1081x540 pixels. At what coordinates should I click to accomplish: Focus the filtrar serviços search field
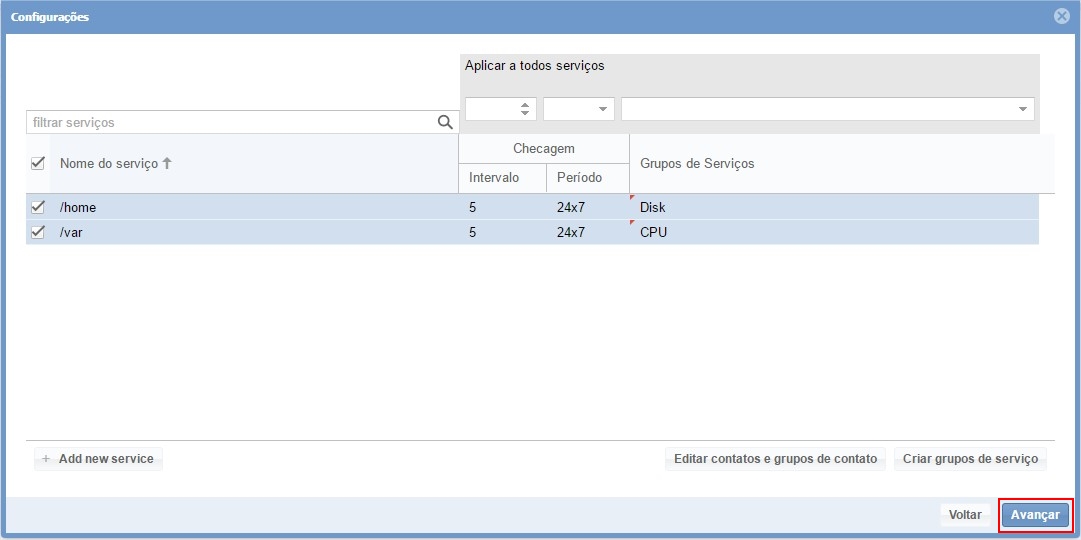pyautogui.click(x=230, y=122)
